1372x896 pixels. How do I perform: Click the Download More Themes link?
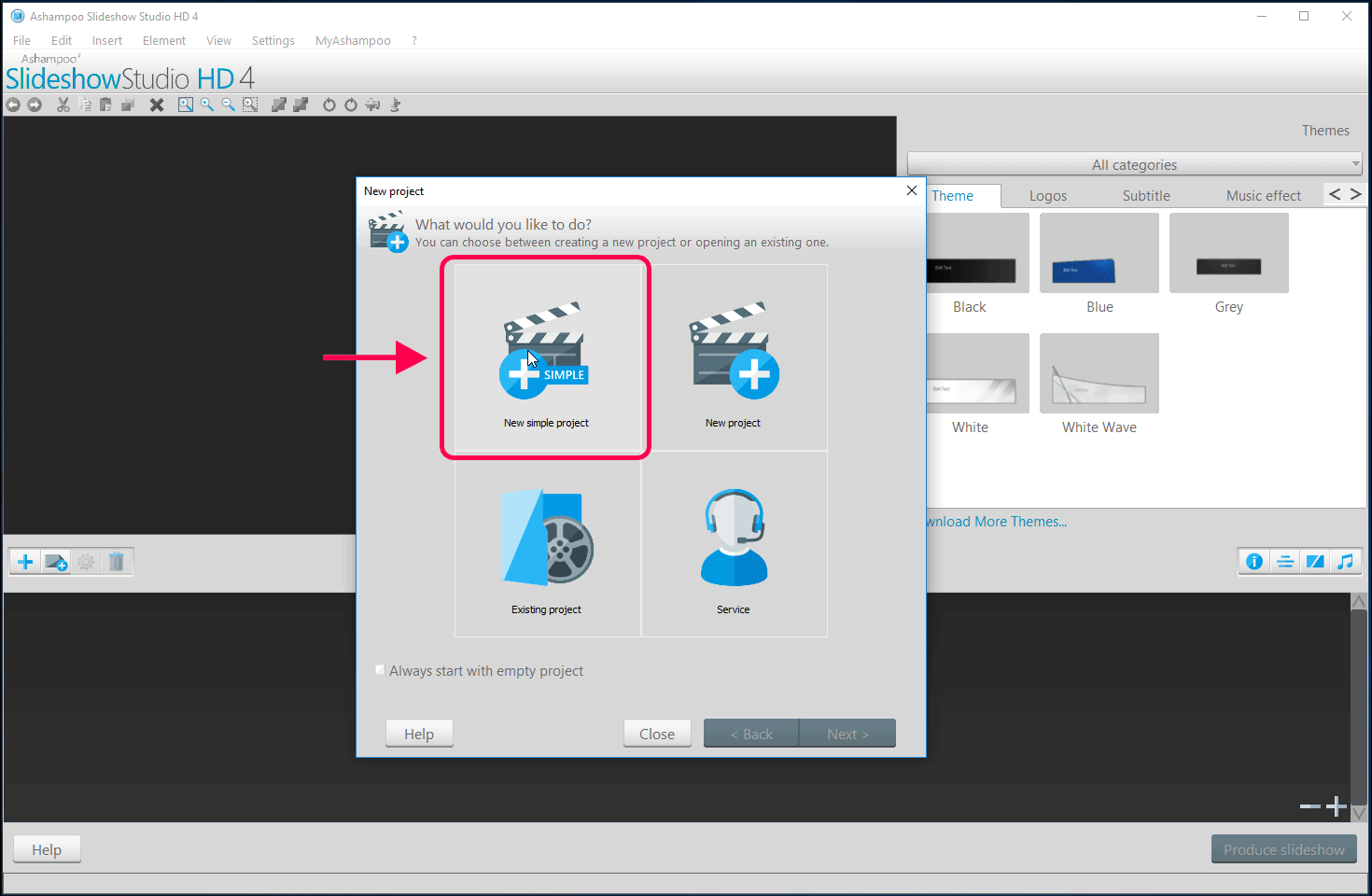(997, 522)
